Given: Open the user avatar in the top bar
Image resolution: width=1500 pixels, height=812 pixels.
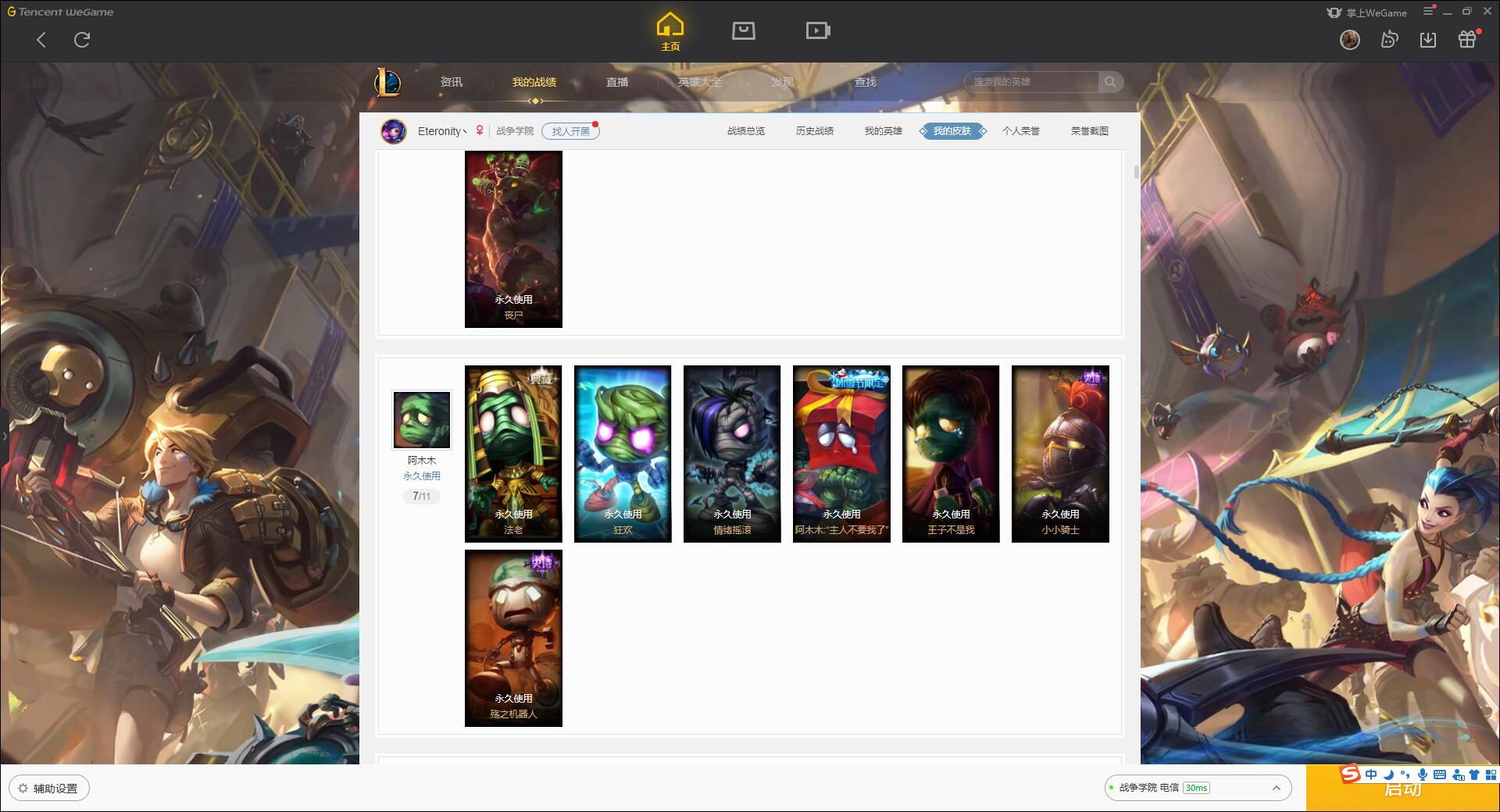Looking at the screenshot, I should [x=1350, y=39].
